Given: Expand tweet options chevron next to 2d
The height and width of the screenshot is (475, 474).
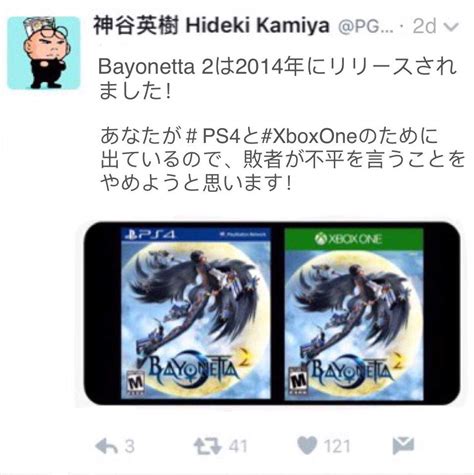Looking at the screenshot, I should (452, 27).
